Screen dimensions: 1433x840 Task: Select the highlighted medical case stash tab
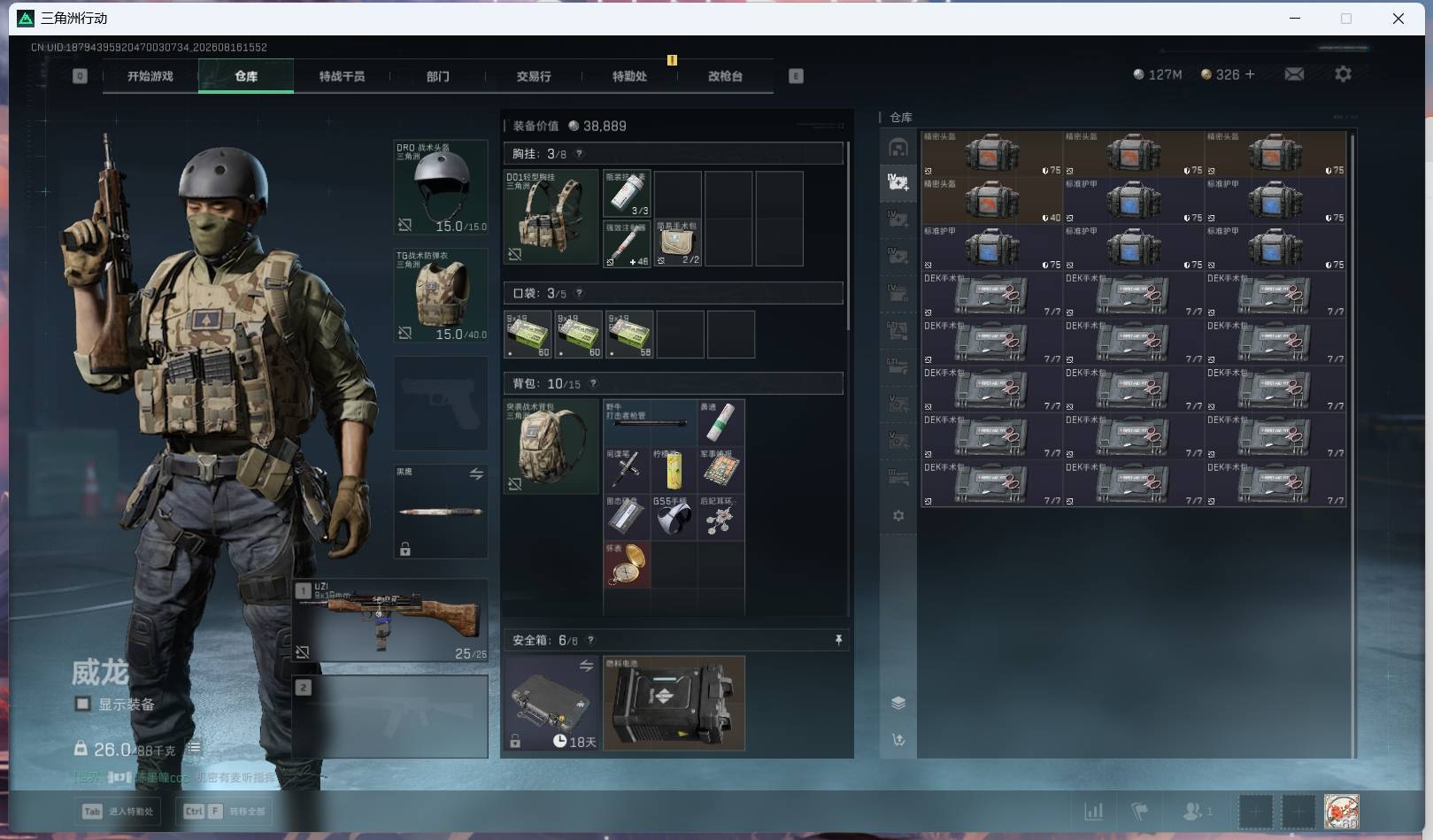(x=898, y=182)
